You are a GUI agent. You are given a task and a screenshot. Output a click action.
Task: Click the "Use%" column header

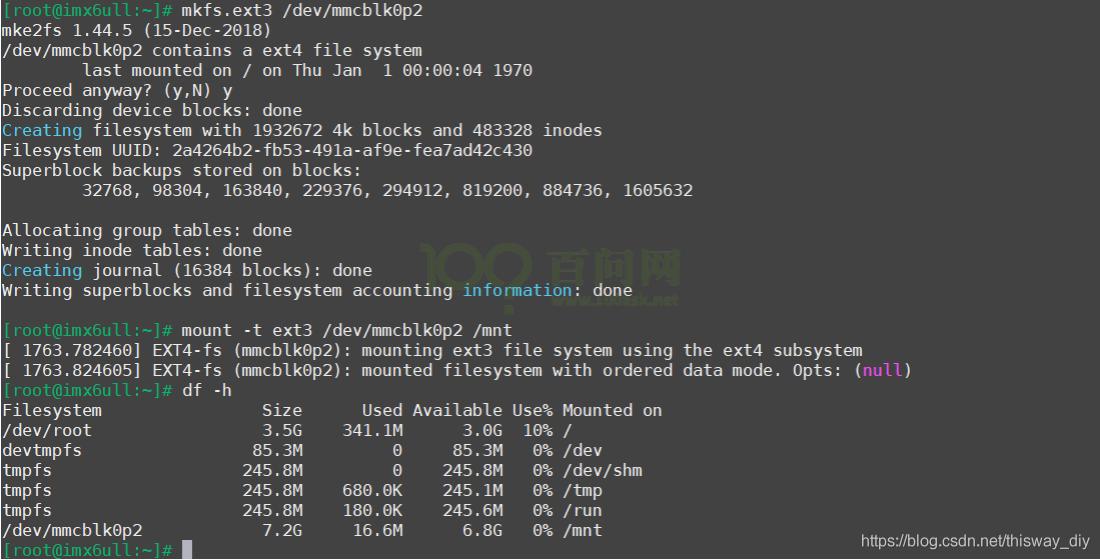point(532,410)
